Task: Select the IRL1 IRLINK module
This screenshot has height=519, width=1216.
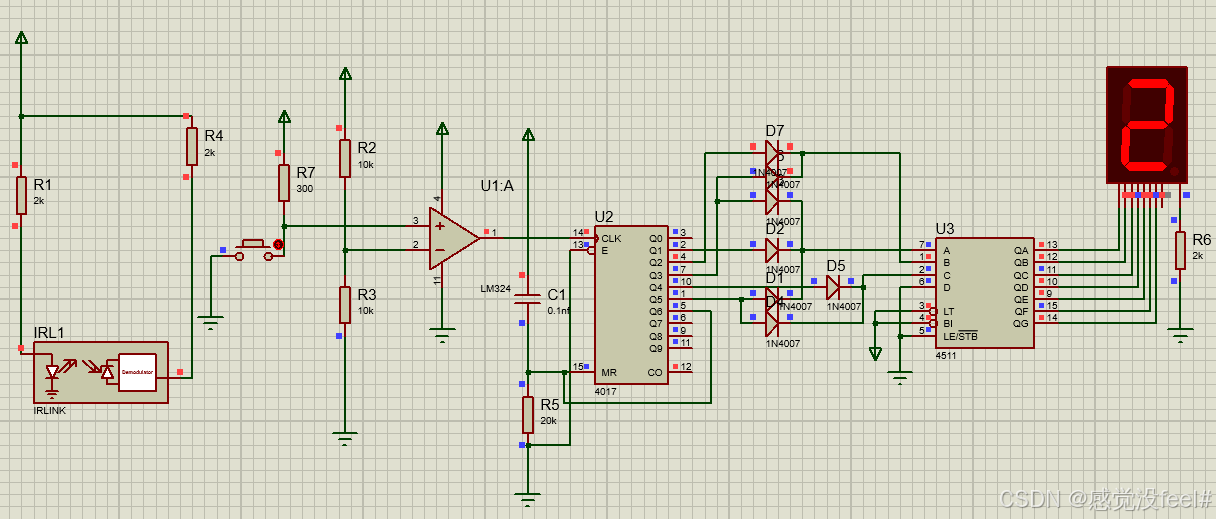Action: 100,373
